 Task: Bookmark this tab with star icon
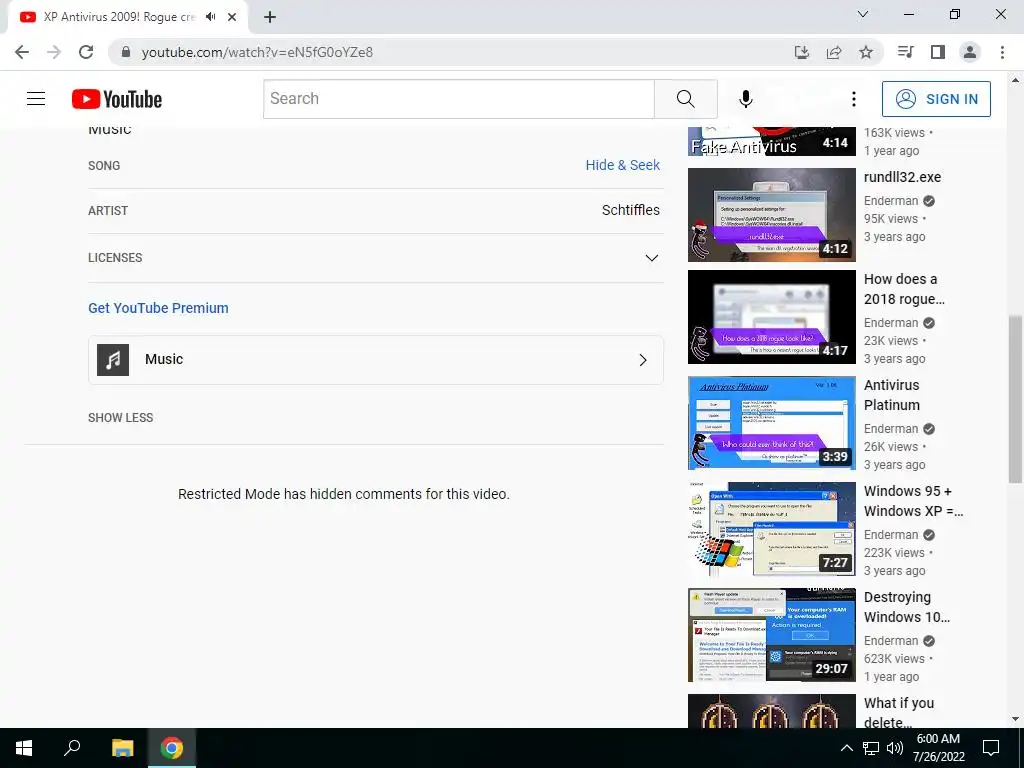(x=866, y=52)
